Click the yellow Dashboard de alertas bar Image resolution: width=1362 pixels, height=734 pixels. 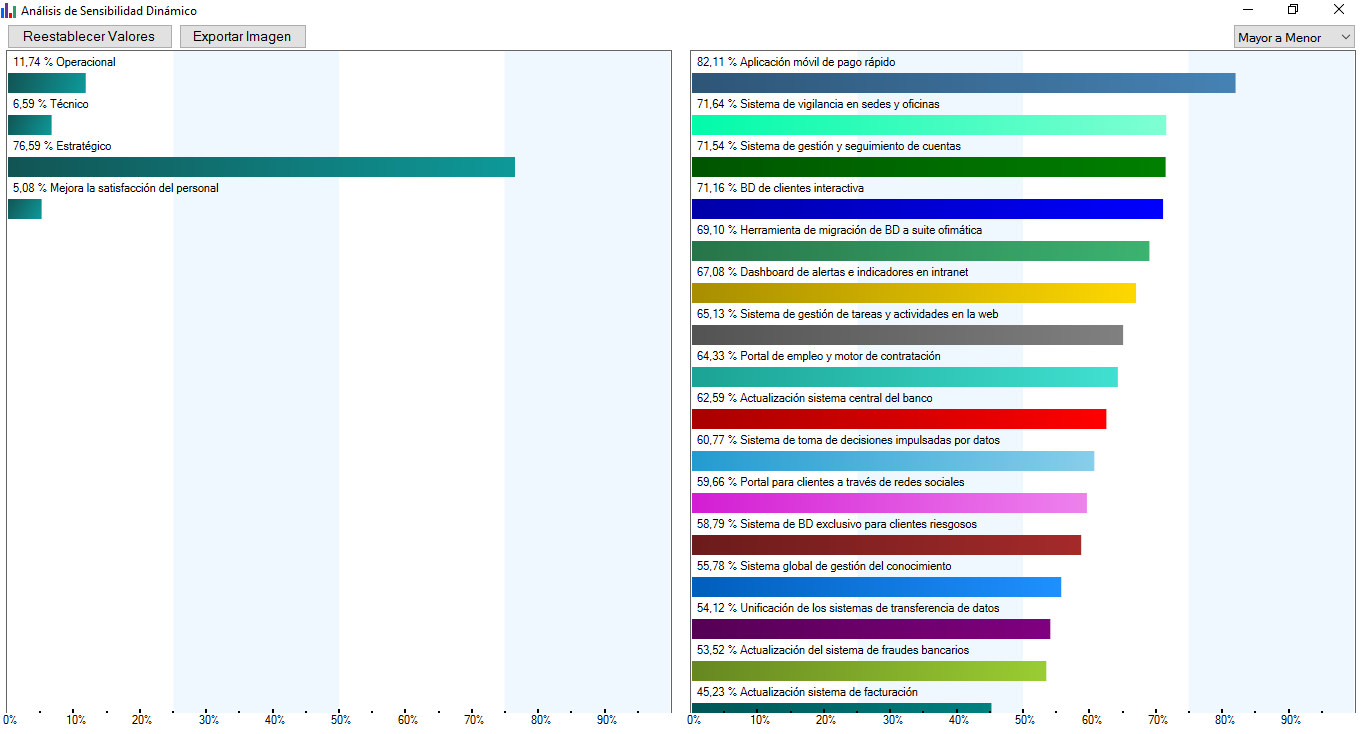914,293
